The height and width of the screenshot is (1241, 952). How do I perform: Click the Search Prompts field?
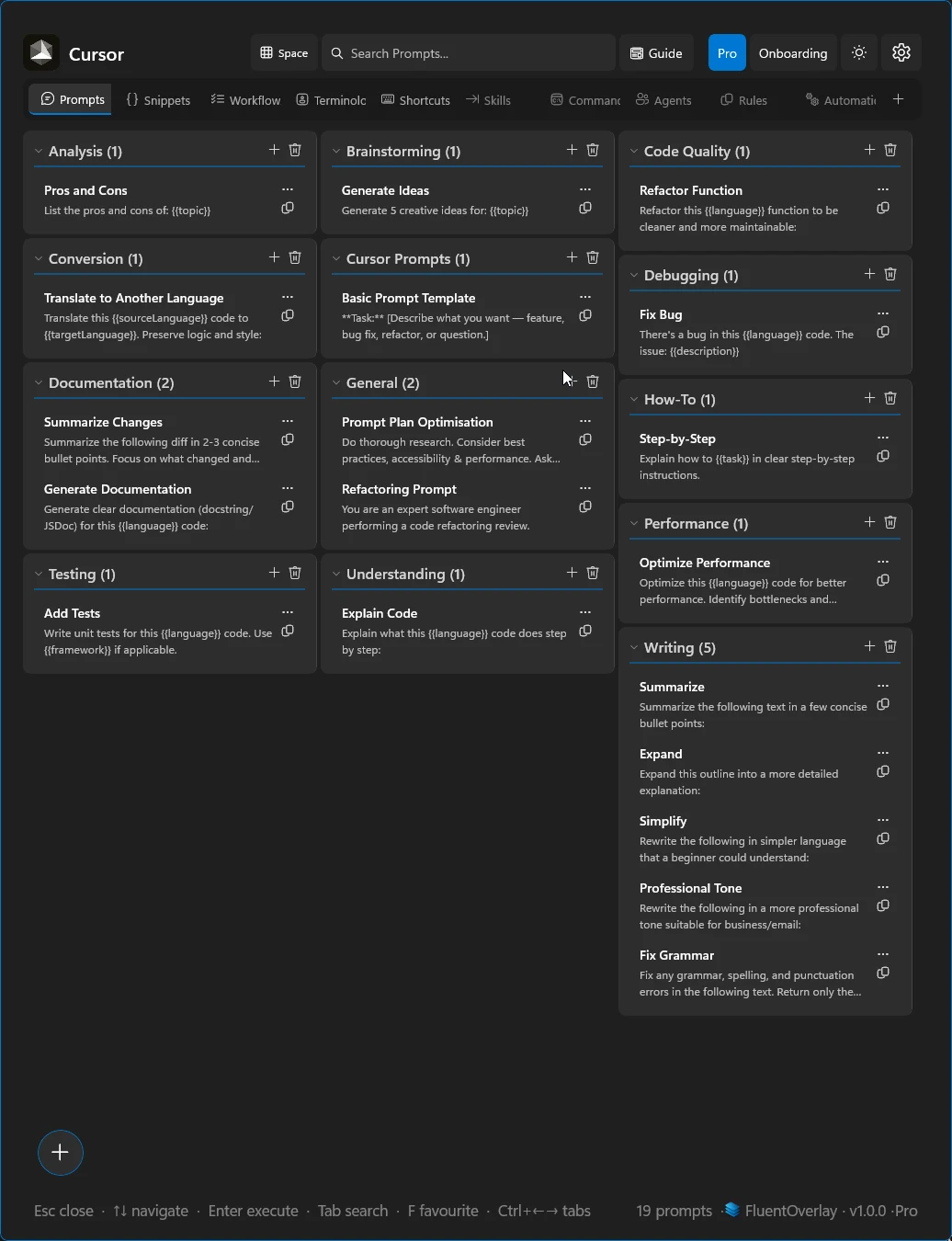click(x=468, y=52)
